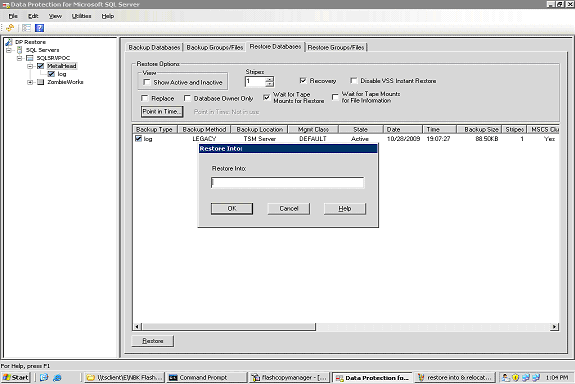This screenshot has height=384, width=575.
Task: Click the first system tray user icon
Action: pyautogui.click(x=506, y=377)
